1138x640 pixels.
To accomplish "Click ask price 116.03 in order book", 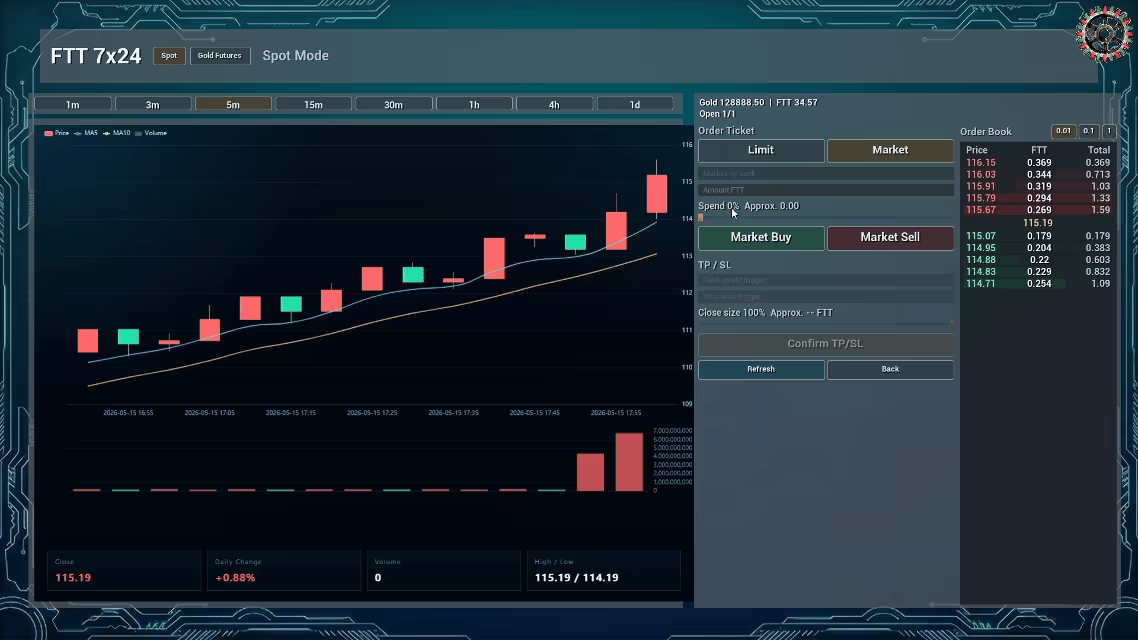I will click(981, 175).
